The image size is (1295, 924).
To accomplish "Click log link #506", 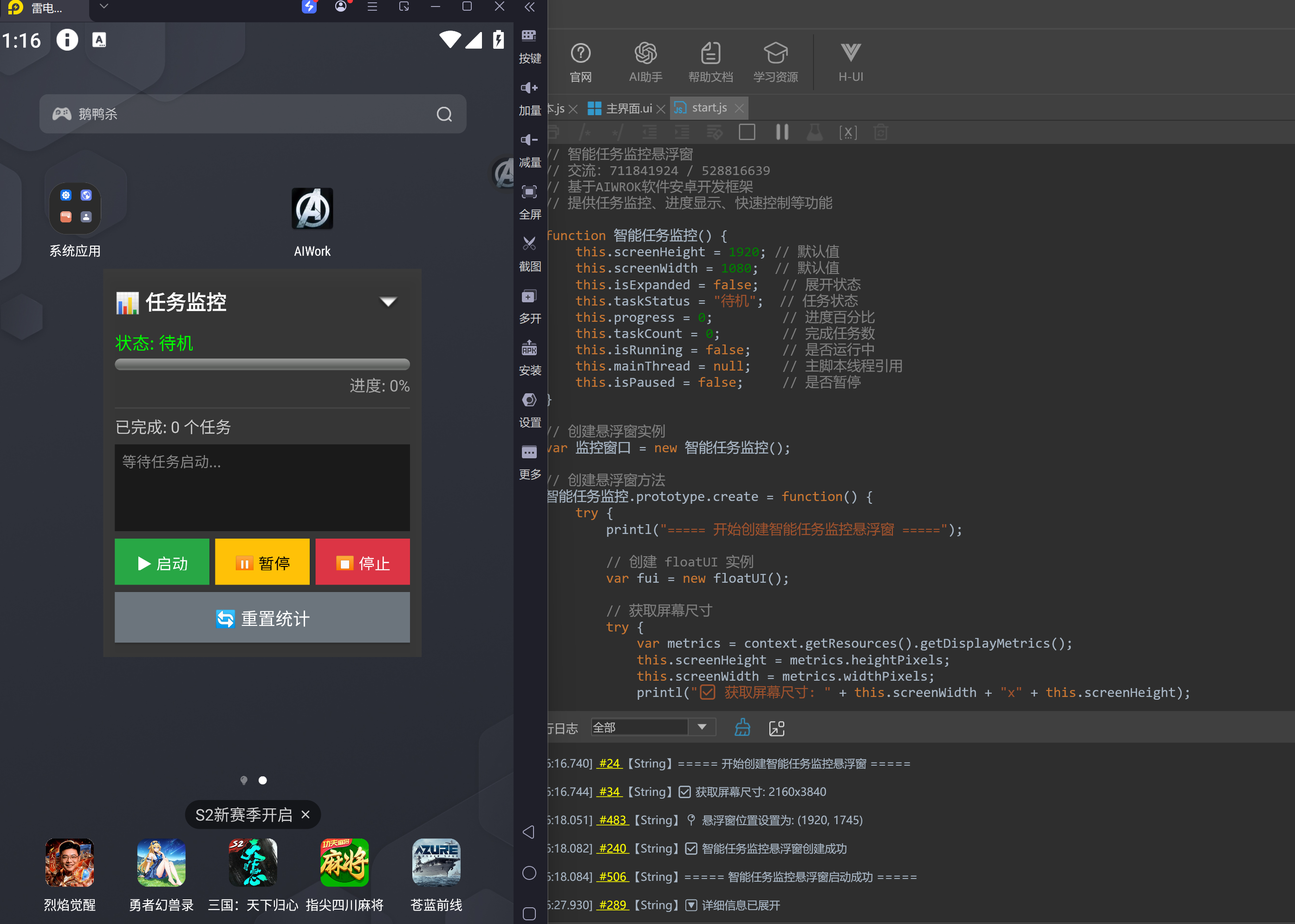I will [613, 877].
